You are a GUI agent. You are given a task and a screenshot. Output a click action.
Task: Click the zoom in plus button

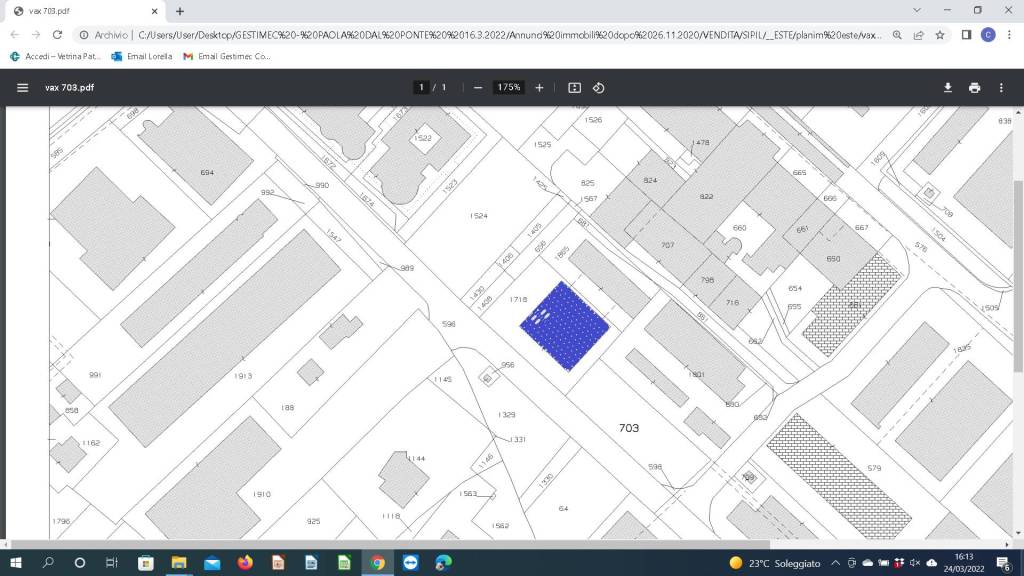click(540, 88)
